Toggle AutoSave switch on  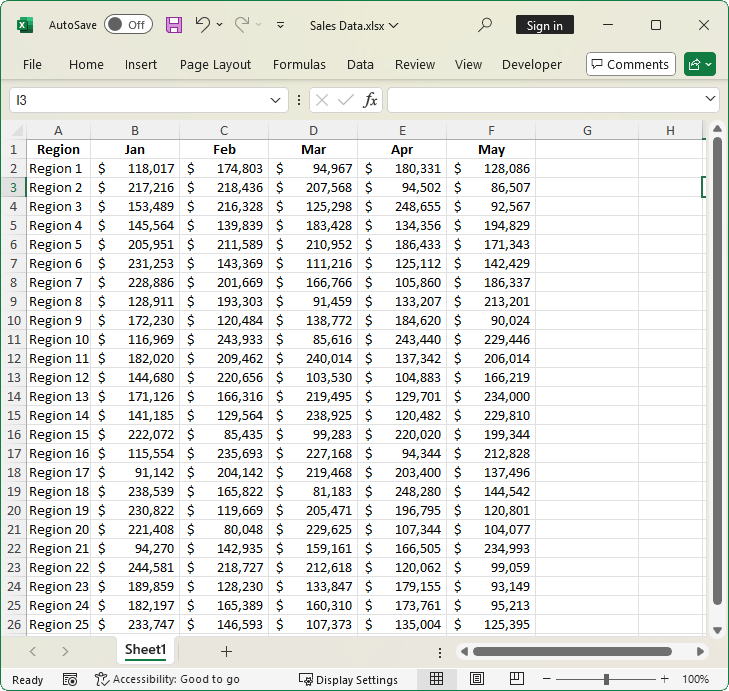(128, 25)
